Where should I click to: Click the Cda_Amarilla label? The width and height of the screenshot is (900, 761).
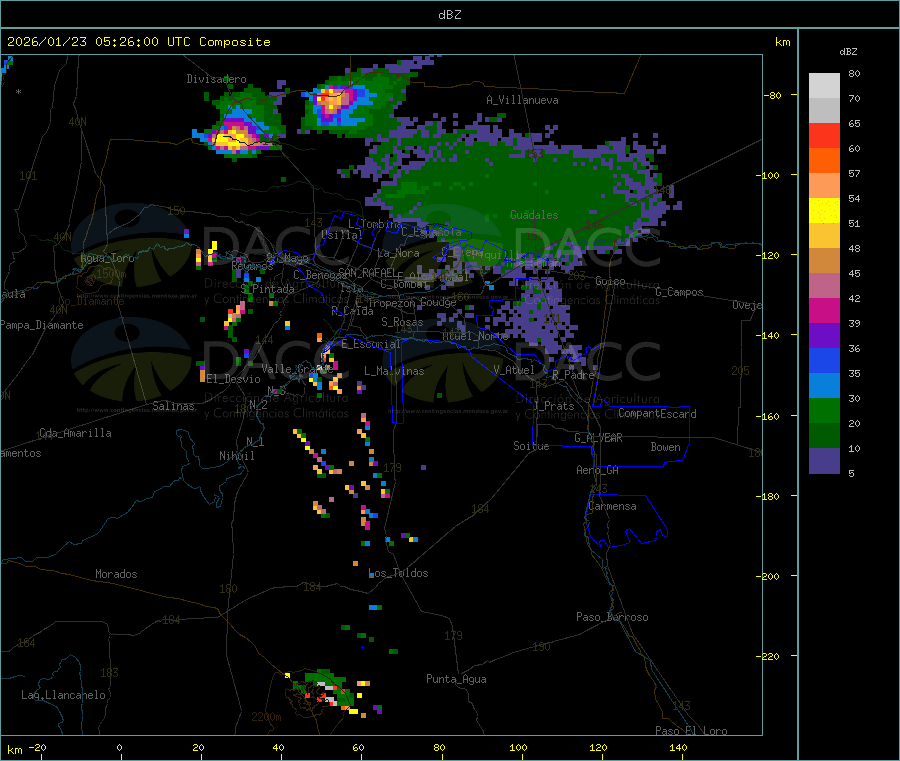point(75,433)
